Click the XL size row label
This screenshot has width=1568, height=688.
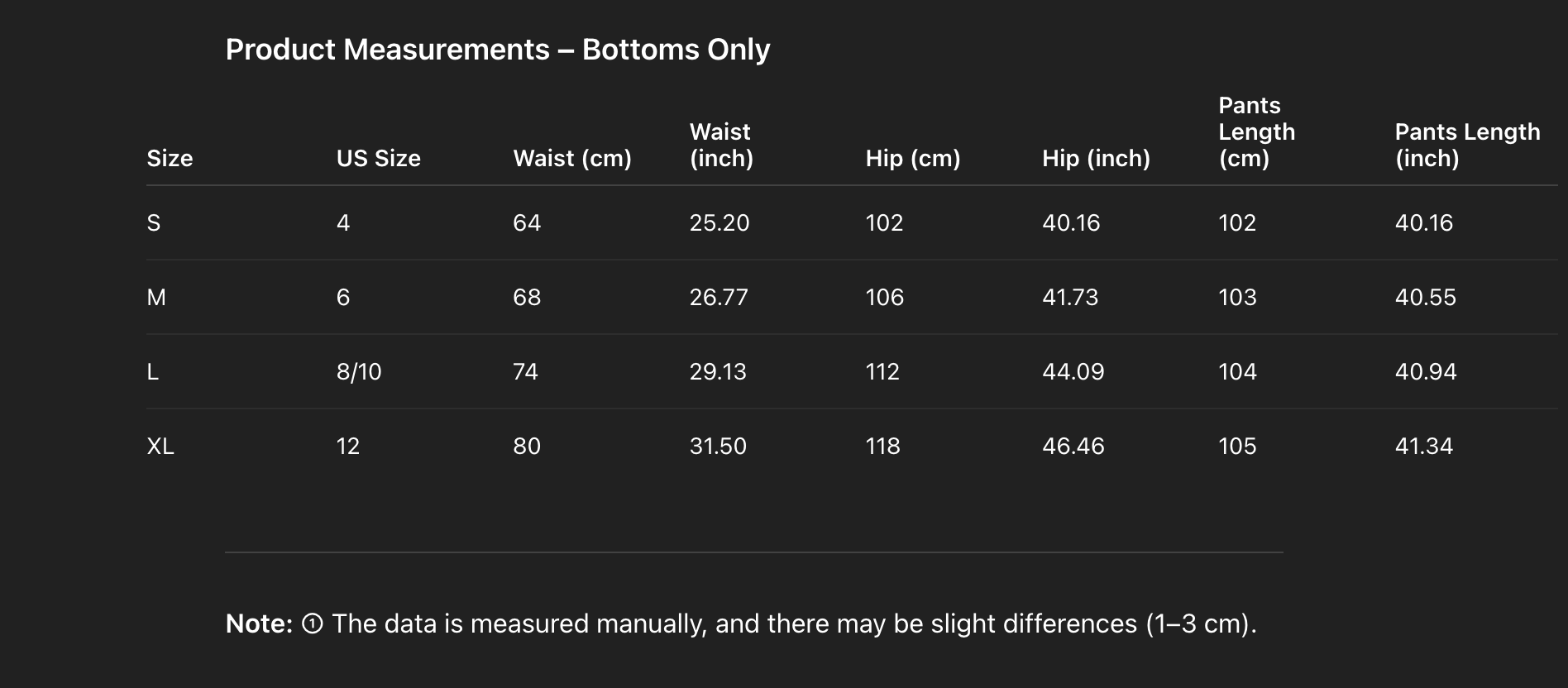click(x=160, y=446)
